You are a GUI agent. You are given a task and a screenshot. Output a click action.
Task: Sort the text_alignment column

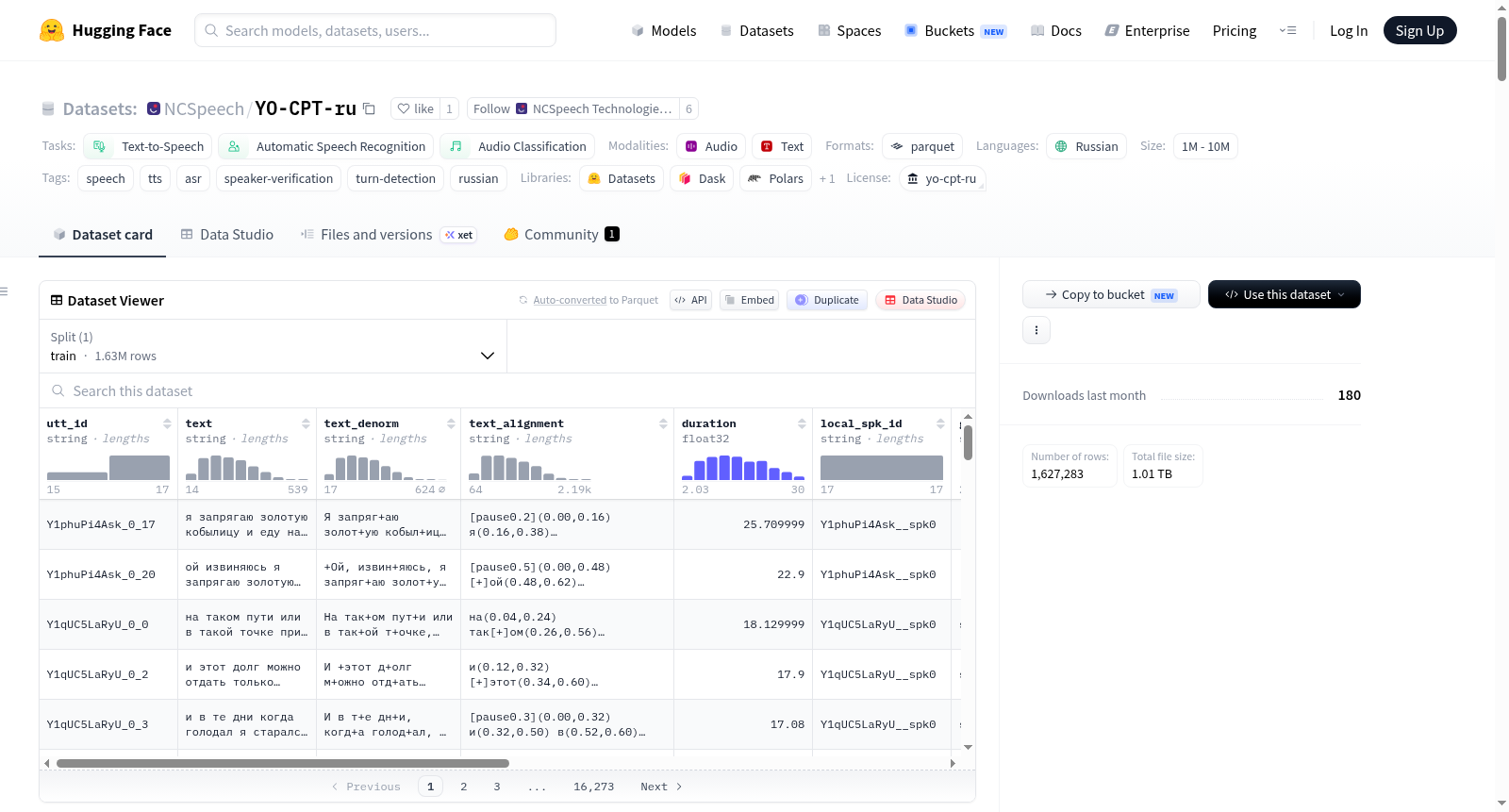coord(663,423)
